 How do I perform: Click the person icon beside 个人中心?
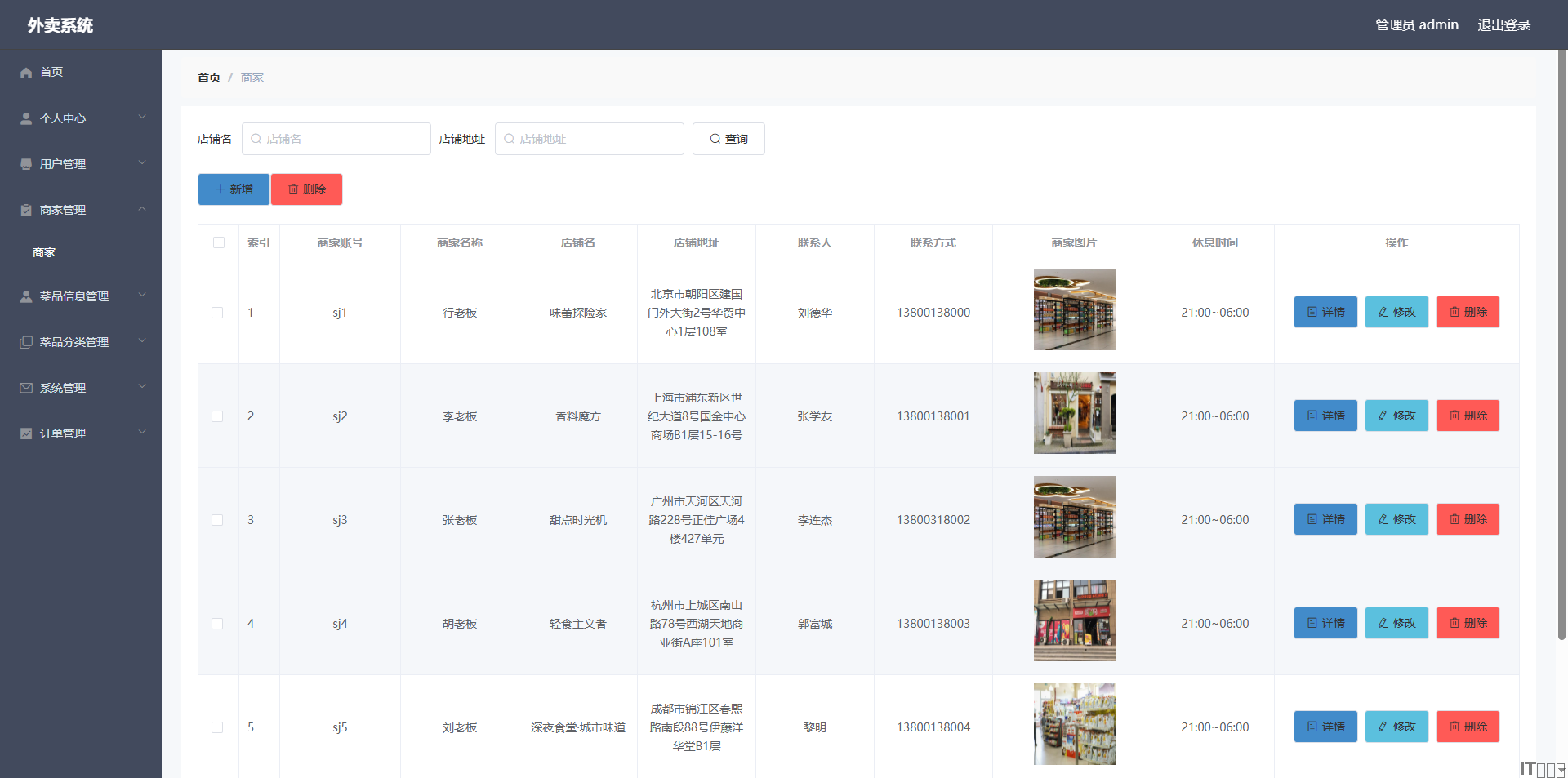click(x=26, y=118)
